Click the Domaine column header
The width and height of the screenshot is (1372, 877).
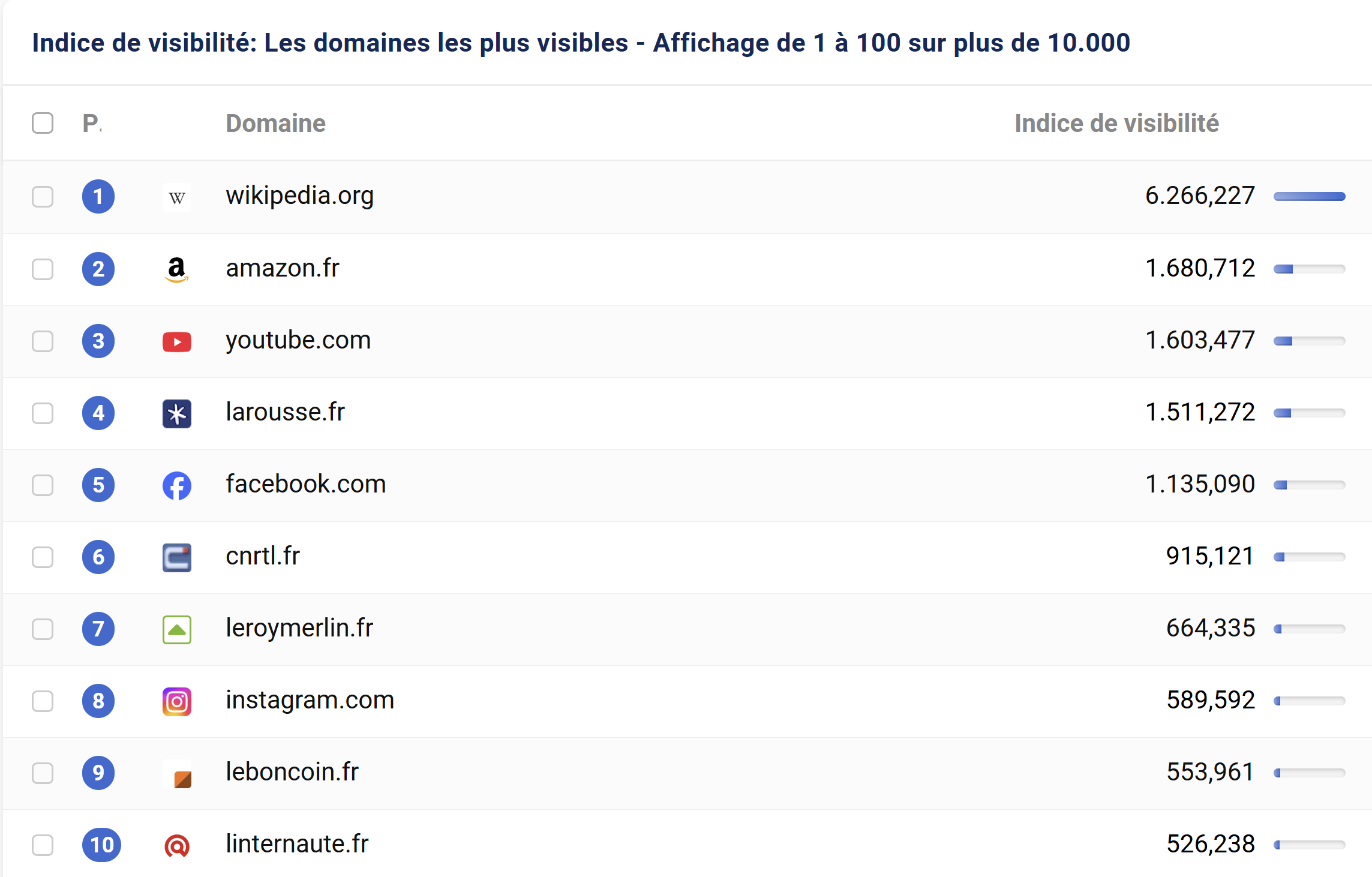tap(275, 123)
